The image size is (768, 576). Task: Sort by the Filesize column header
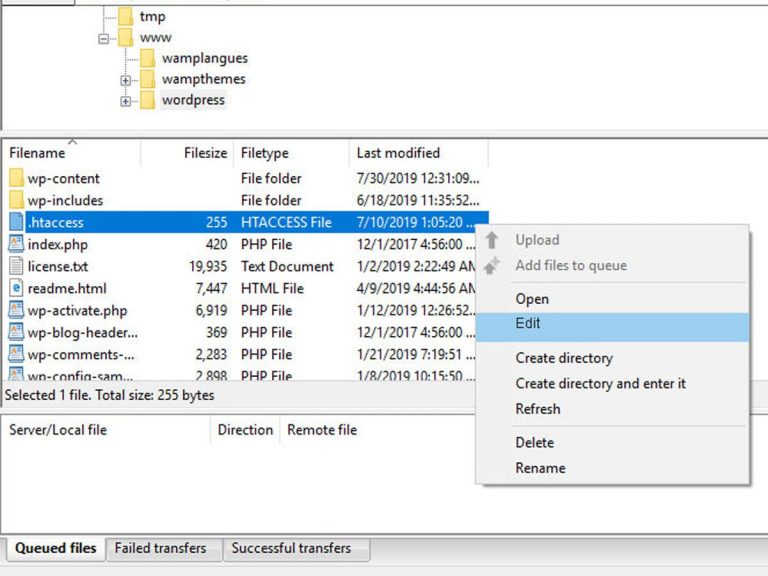point(187,153)
